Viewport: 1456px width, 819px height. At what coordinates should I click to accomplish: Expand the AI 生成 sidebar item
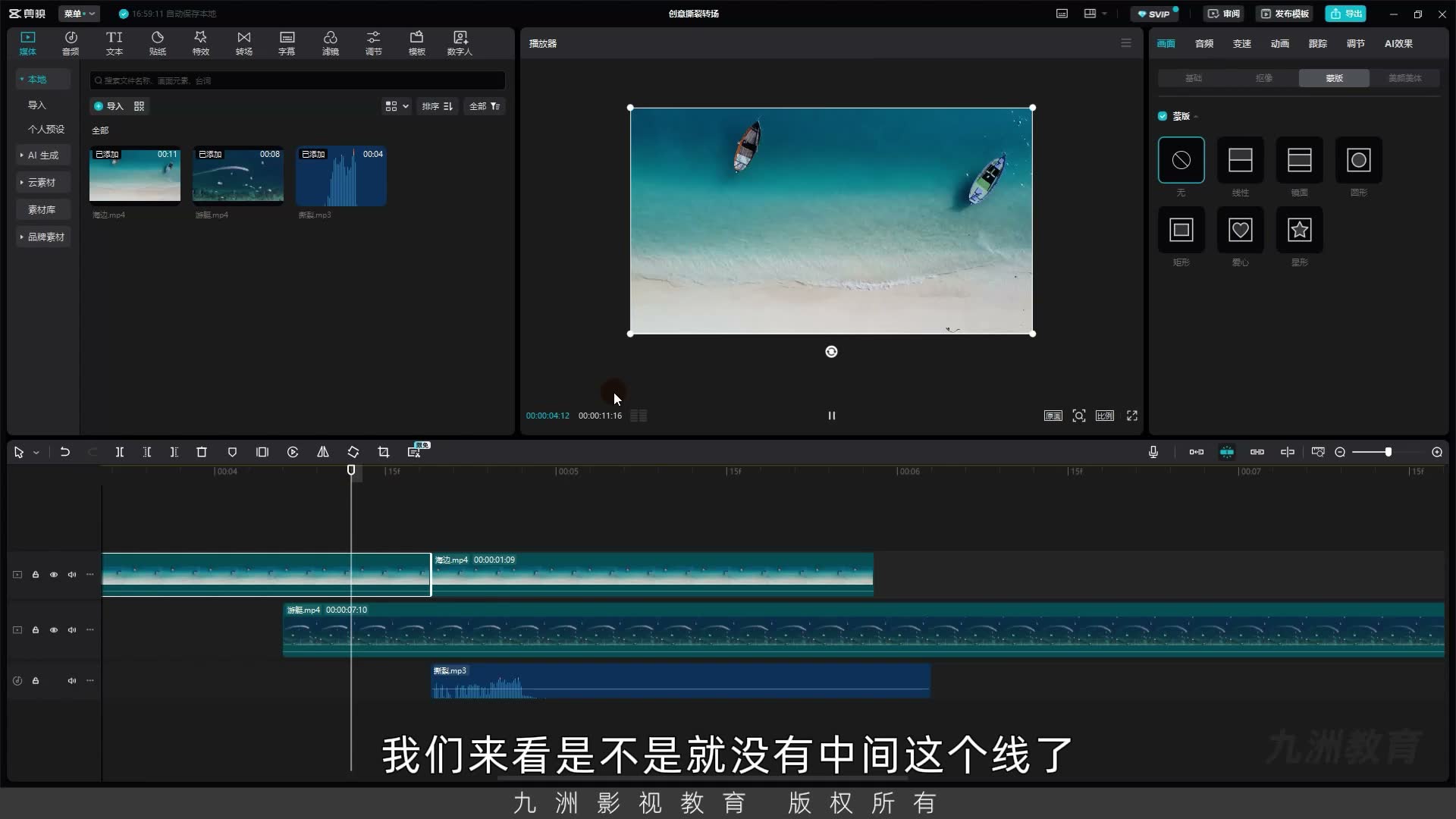coord(43,155)
